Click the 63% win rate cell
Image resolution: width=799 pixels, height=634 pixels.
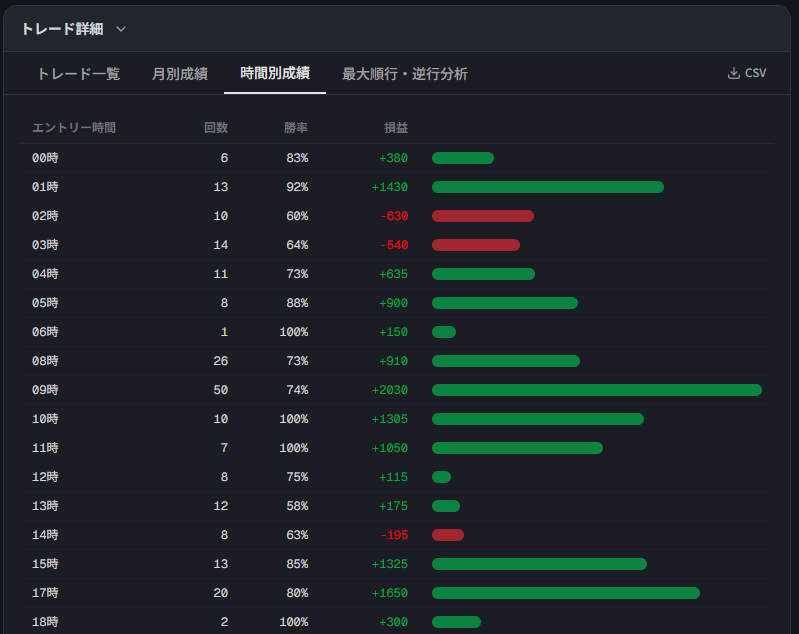pos(297,536)
